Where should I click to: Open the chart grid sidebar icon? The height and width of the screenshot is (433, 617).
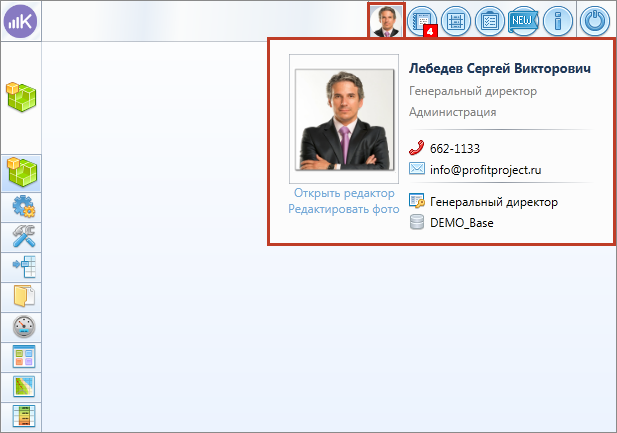pos(24,387)
